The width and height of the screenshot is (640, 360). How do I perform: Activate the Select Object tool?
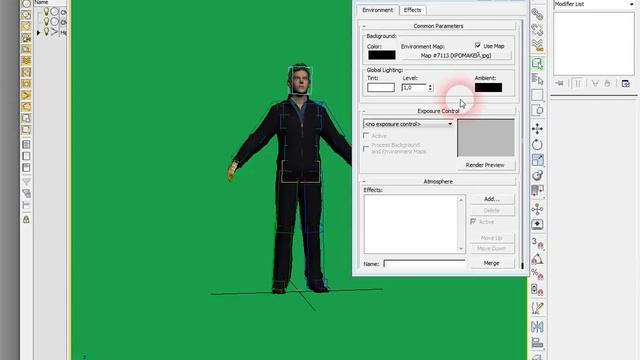coord(537,64)
